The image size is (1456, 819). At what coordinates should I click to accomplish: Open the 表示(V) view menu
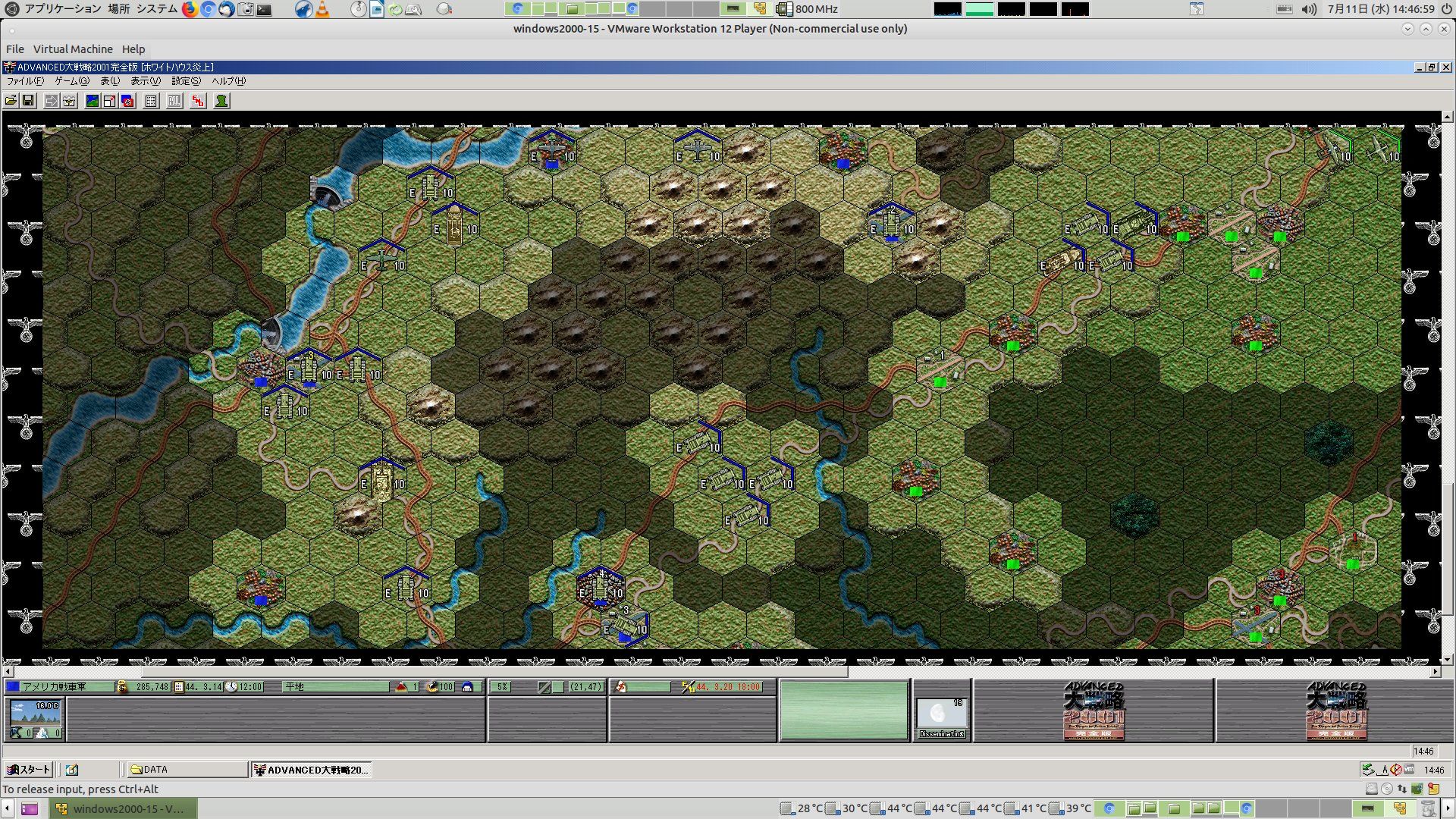tap(145, 81)
